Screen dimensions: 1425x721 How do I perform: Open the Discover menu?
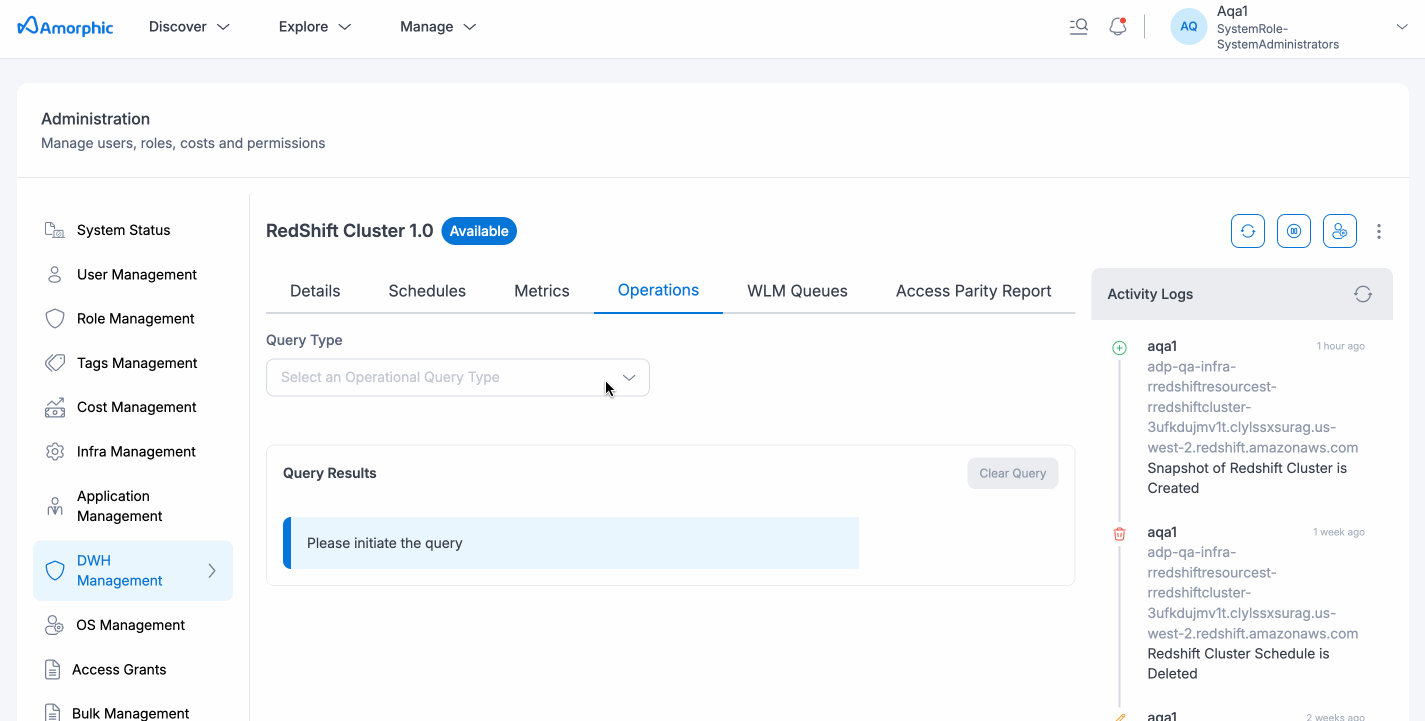point(189,27)
